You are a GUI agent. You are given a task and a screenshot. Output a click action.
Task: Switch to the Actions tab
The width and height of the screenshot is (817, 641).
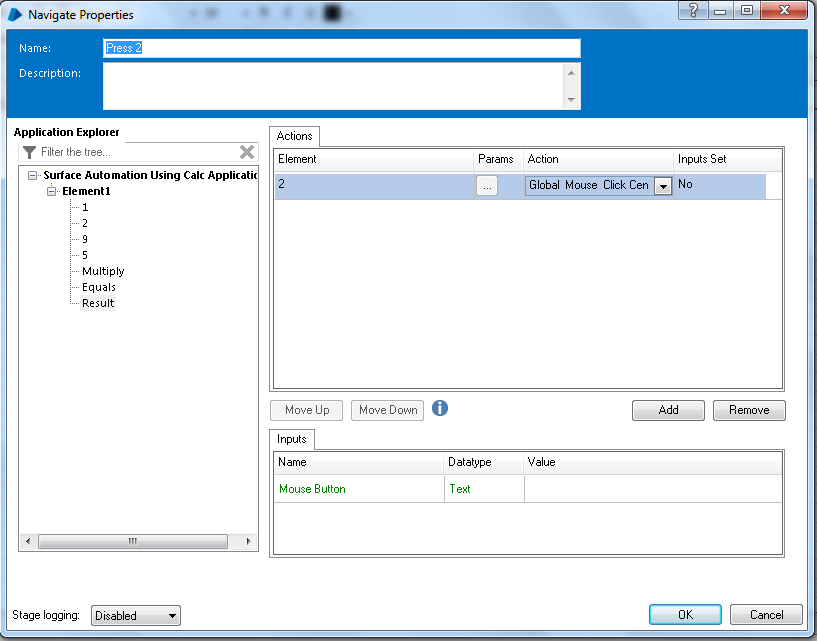tap(294, 136)
